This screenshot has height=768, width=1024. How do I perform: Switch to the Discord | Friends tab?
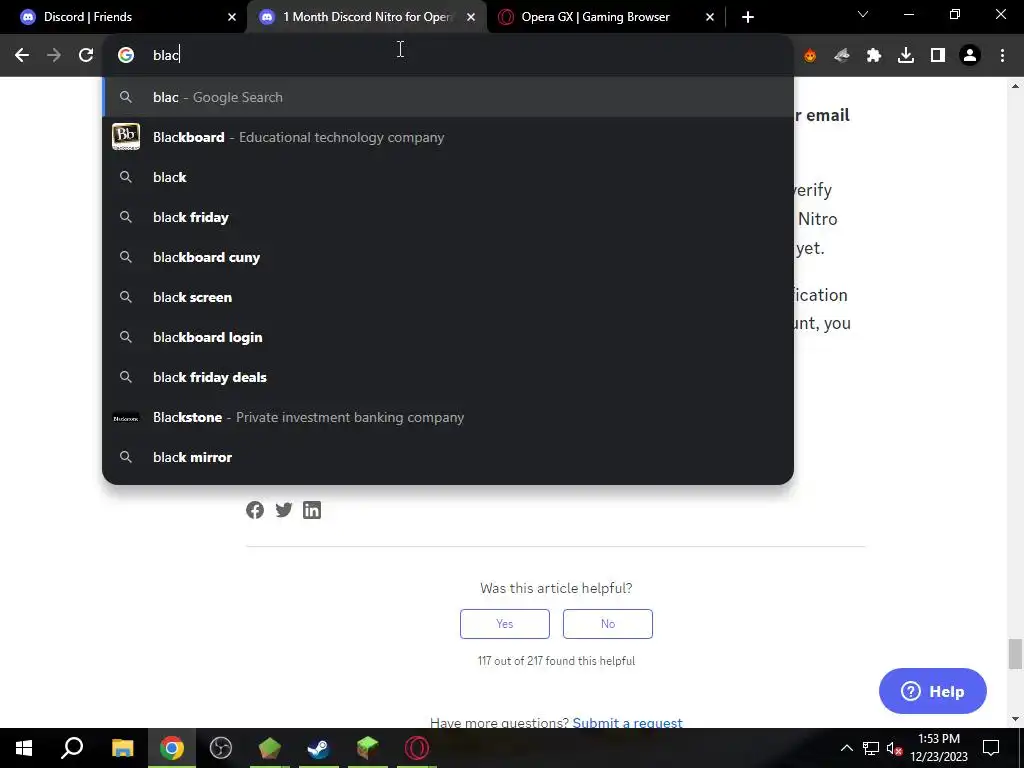click(x=124, y=17)
